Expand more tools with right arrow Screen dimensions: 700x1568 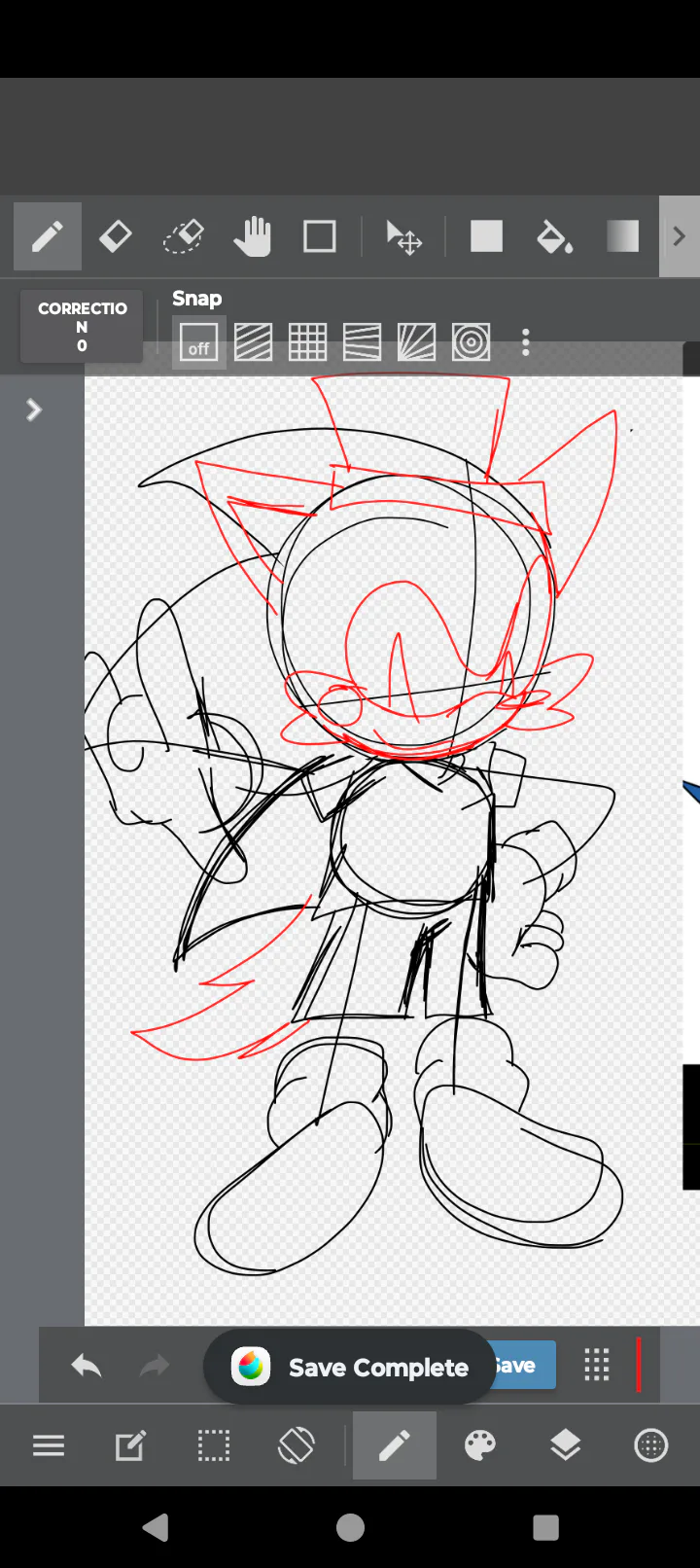[x=680, y=236]
